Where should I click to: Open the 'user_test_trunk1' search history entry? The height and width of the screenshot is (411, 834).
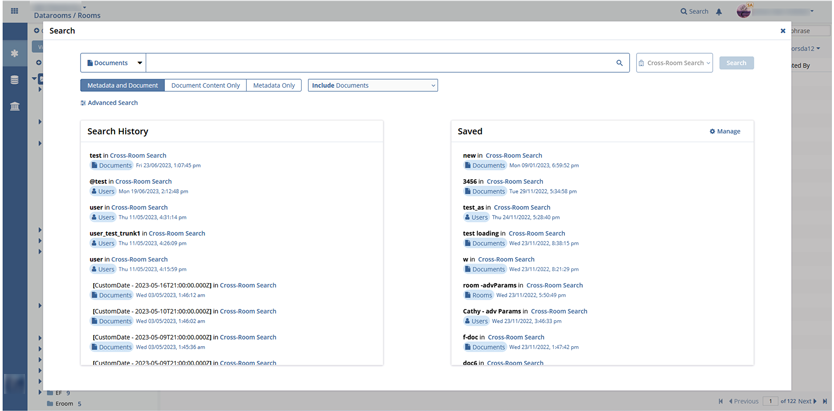pyautogui.click(x=115, y=233)
